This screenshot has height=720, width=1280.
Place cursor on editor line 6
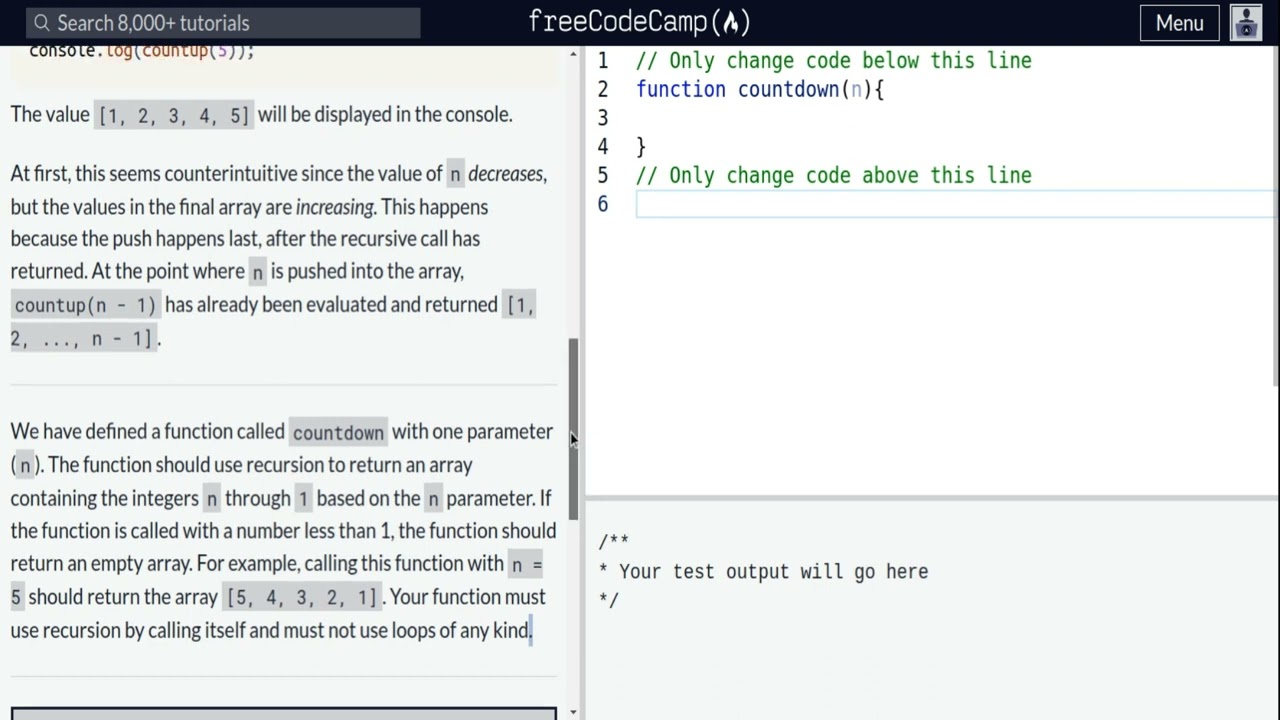(x=955, y=204)
